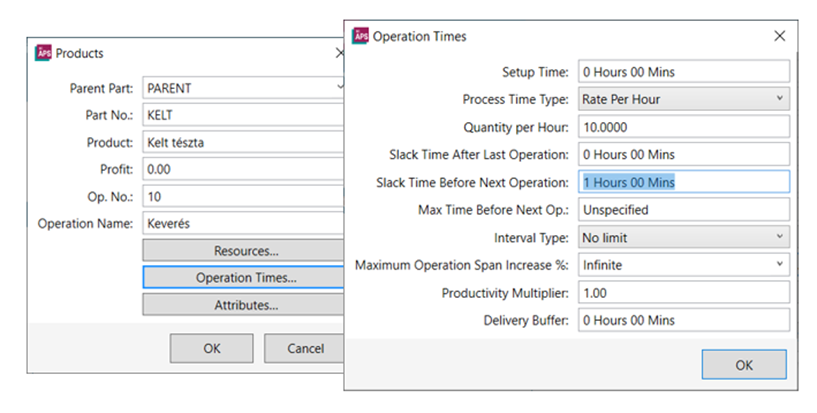The image size is (817, 413).
Task: Close the Operation Times dialog
Action: point(780,36)
